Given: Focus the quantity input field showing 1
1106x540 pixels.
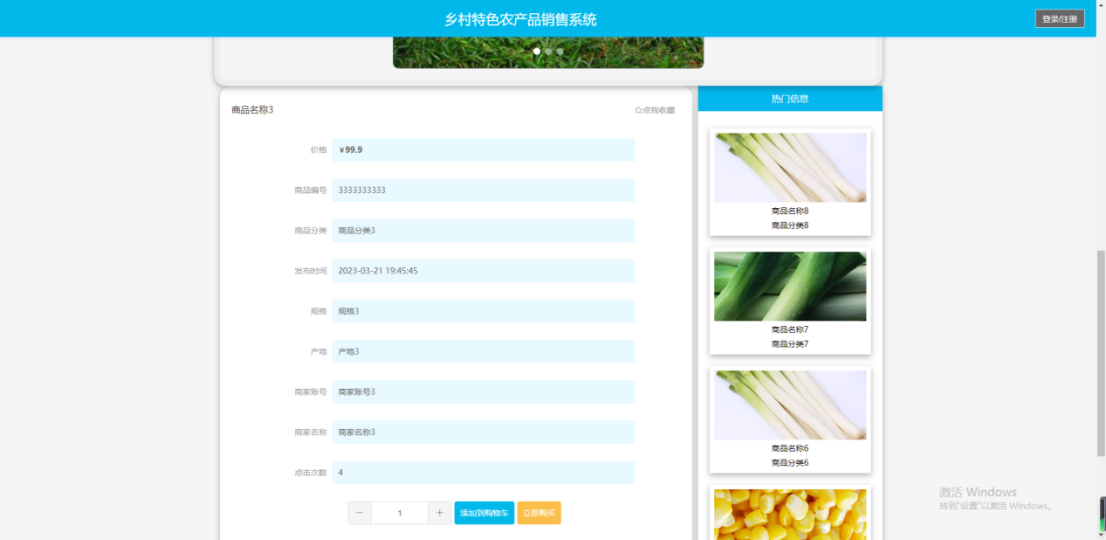Looking at the screenshot, I should [400, 513].
